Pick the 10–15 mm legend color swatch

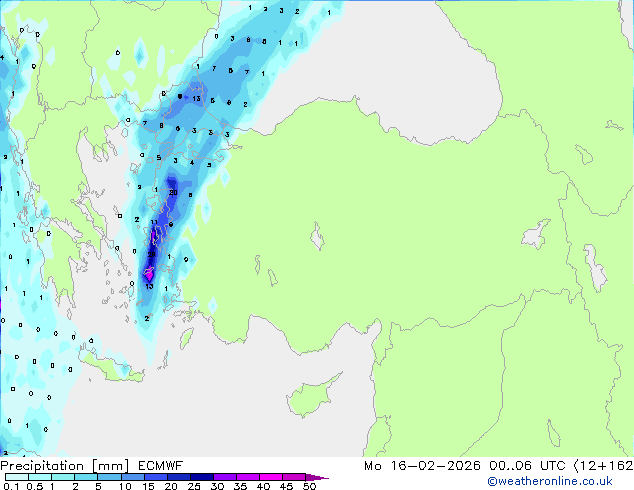132,477
